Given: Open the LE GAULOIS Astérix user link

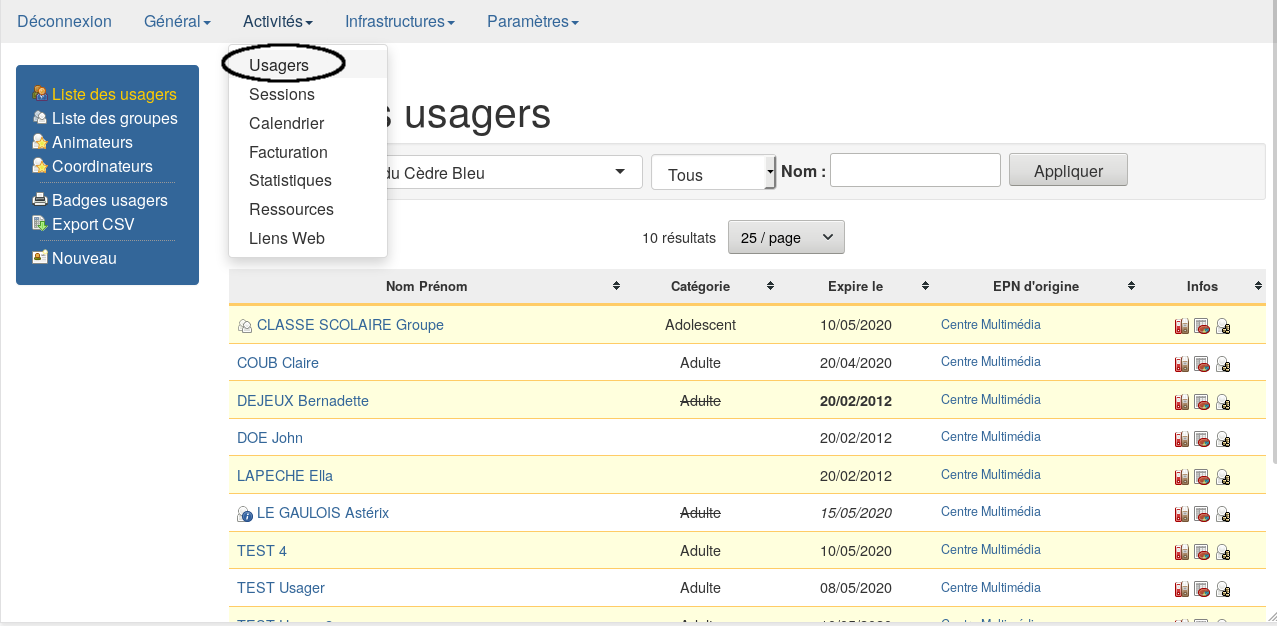Looking at the screenshot, I should pos(322,513).
